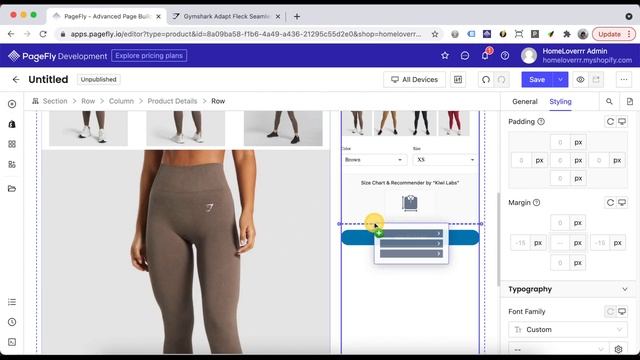The image size is (640, 360).
Task: Click the styling panel vertical scrollbar
Action: pyautogui.click(x=498, y=239)
